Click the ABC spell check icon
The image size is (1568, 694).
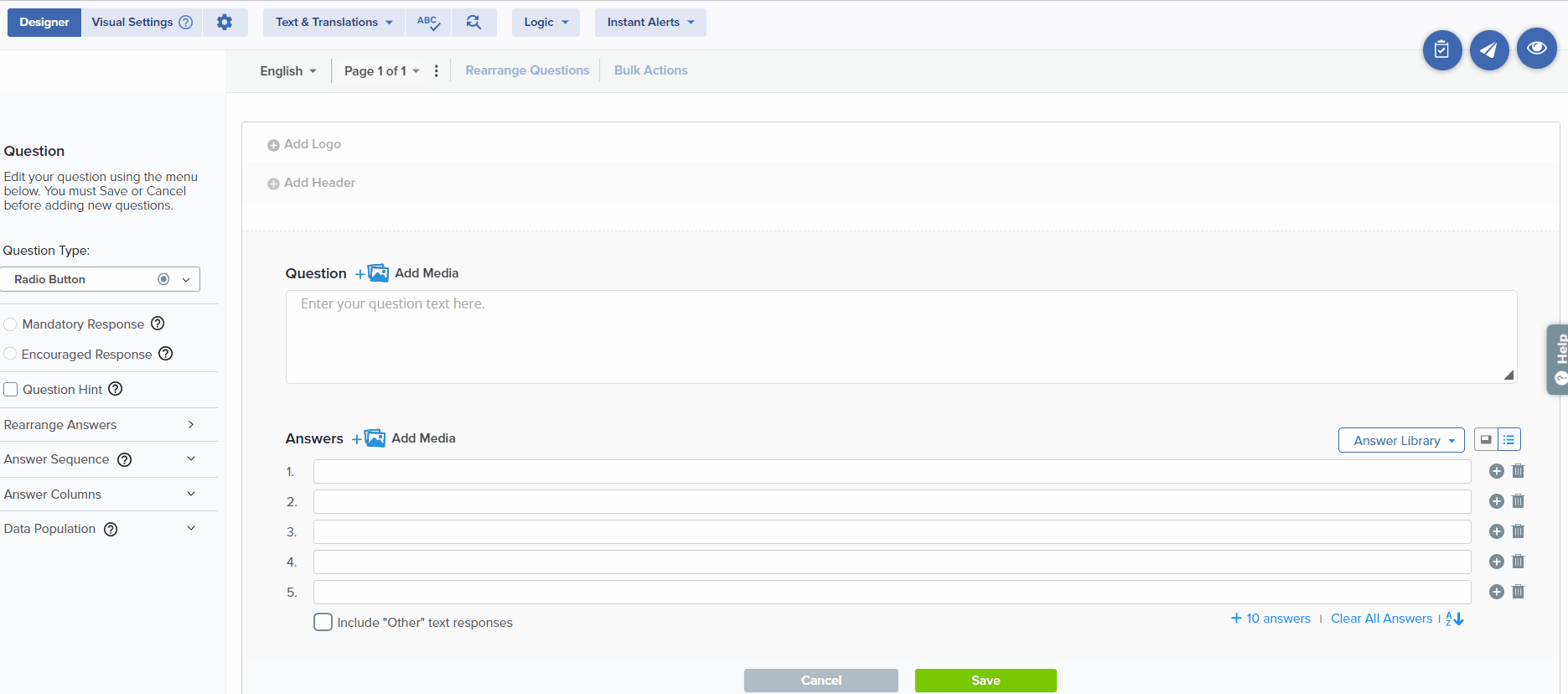[428, 23]
